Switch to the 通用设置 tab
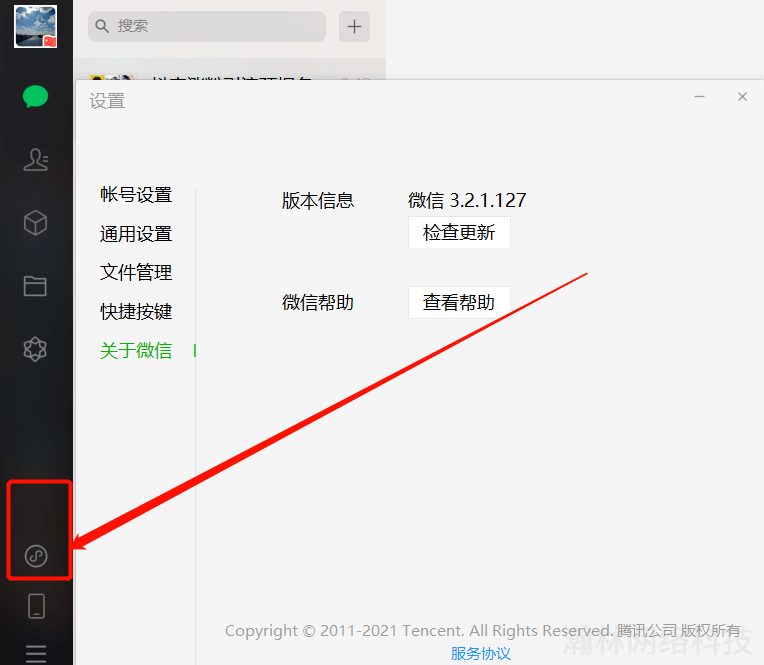This screenshot has width=764, height=665. click(x=136, y=234)
